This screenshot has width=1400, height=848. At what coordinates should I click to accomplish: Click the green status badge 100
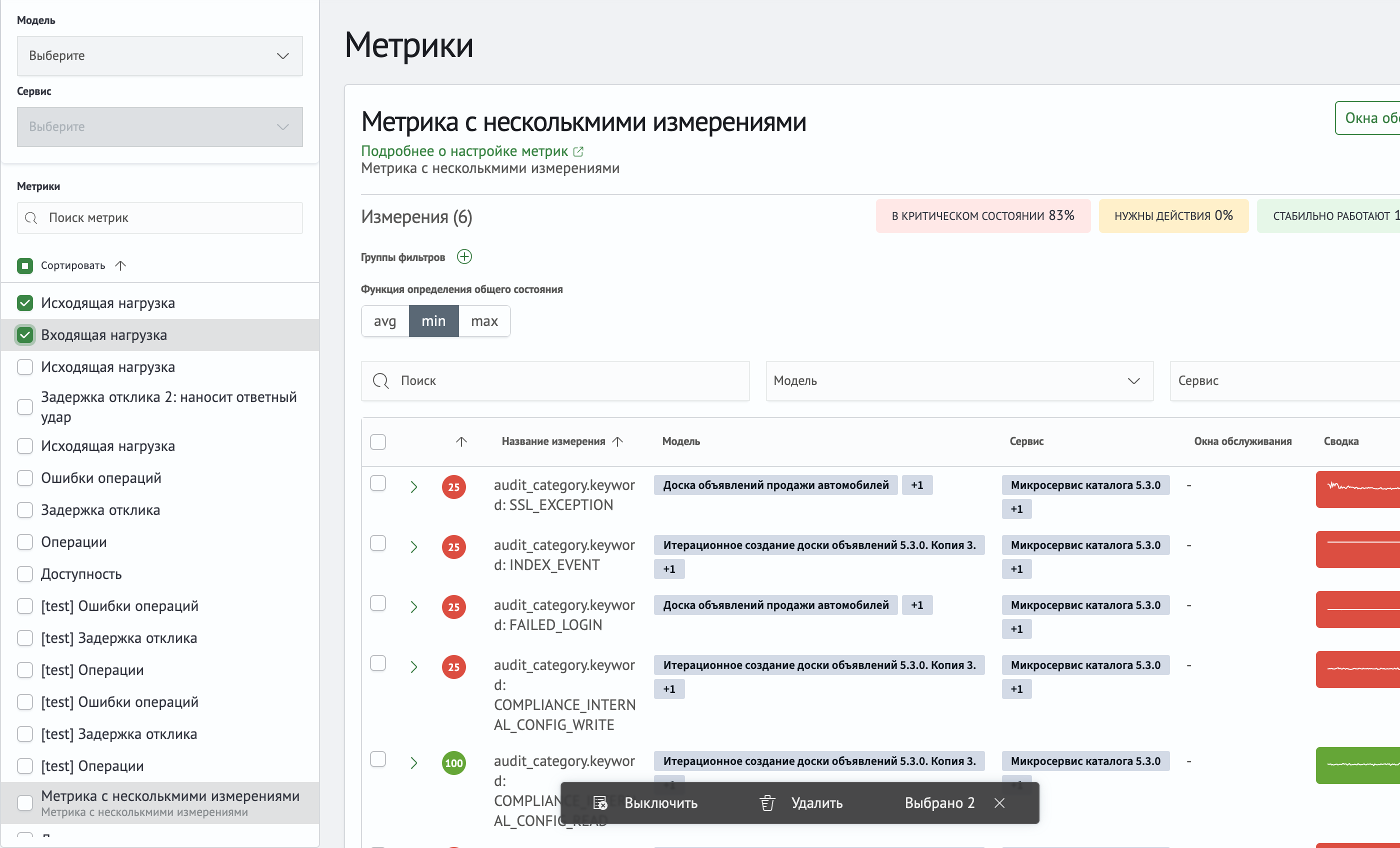453,762
